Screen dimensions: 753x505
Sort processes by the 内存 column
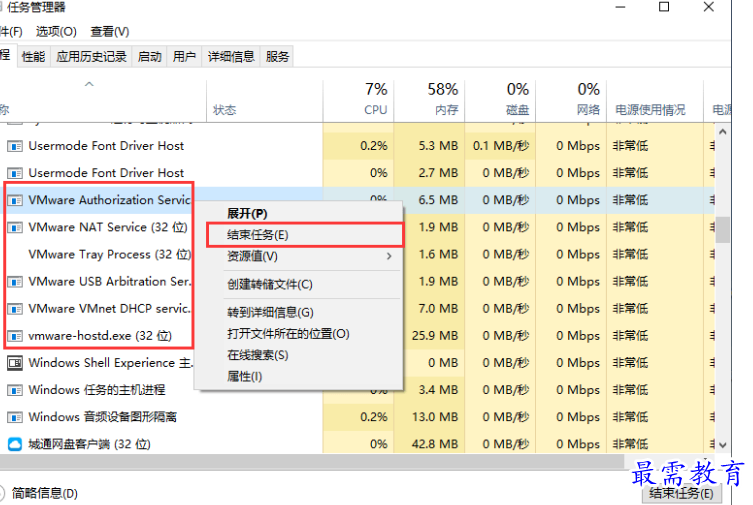point(429,100)
